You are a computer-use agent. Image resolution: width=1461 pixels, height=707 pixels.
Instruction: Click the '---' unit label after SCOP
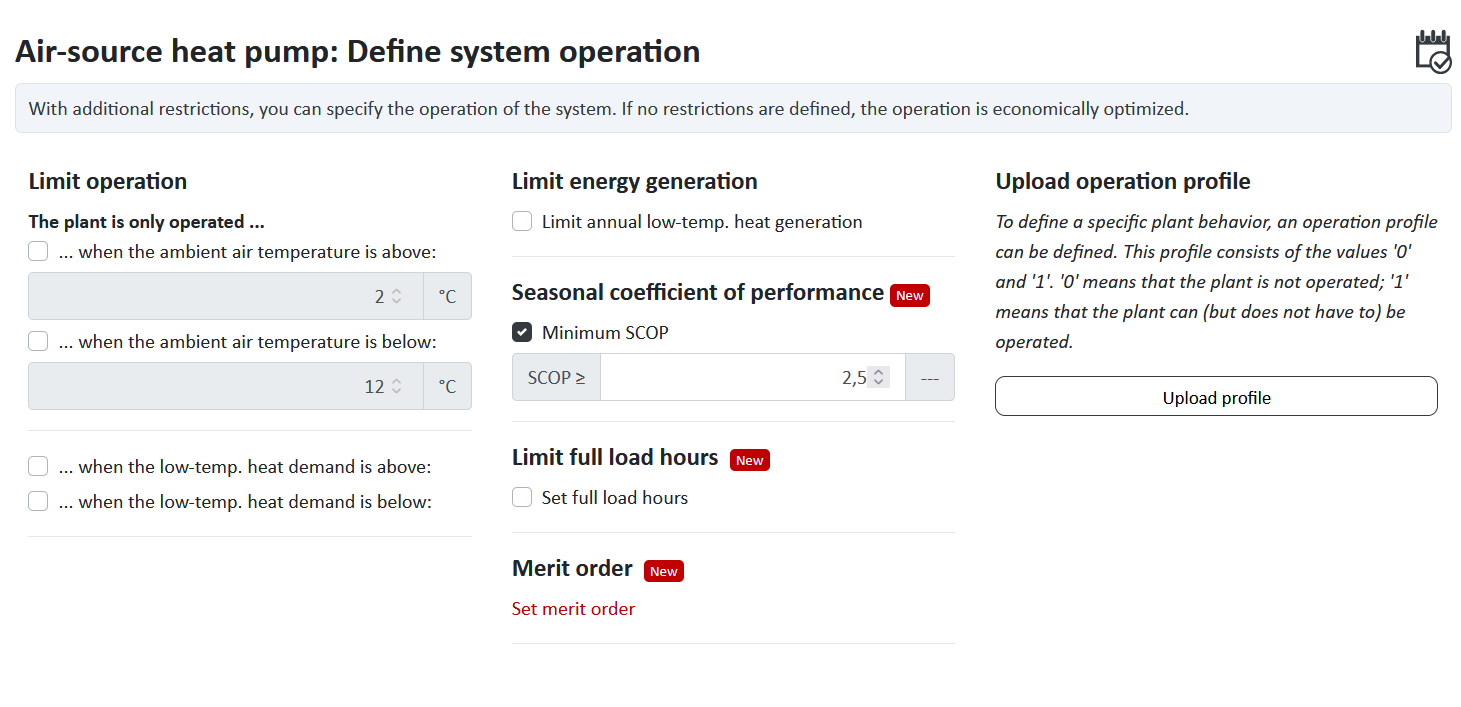(x=930, y=377)
